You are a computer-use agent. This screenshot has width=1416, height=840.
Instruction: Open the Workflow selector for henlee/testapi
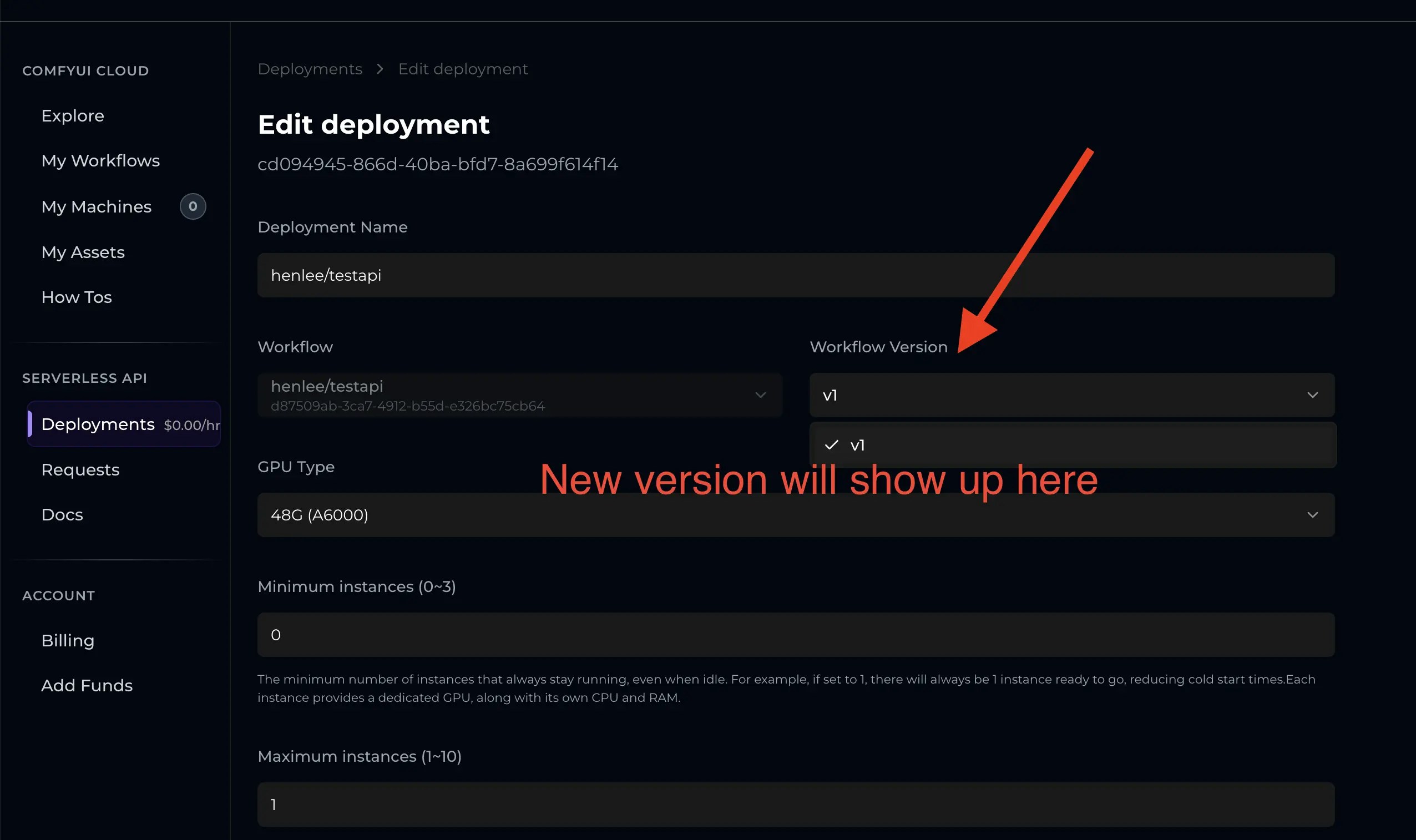[519, 395]
